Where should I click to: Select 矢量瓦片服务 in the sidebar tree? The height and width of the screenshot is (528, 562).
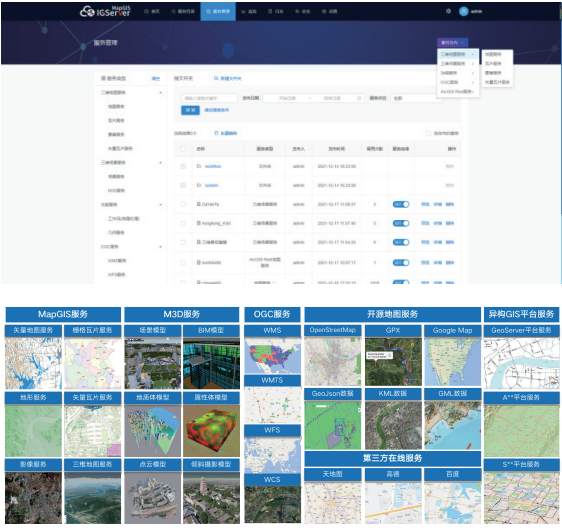tap(120, 148)
